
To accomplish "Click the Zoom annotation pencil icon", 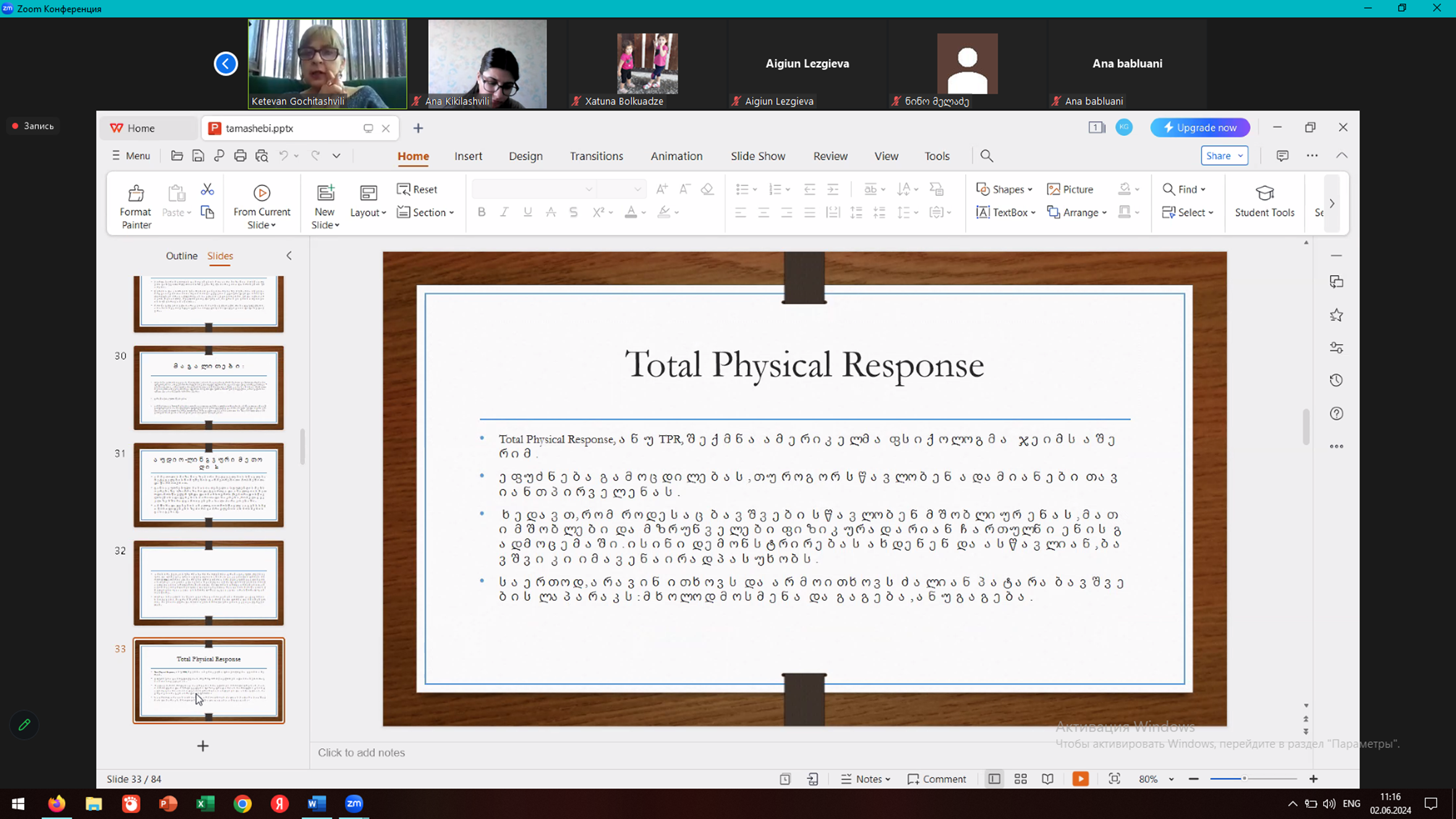I will click(24, 724).
